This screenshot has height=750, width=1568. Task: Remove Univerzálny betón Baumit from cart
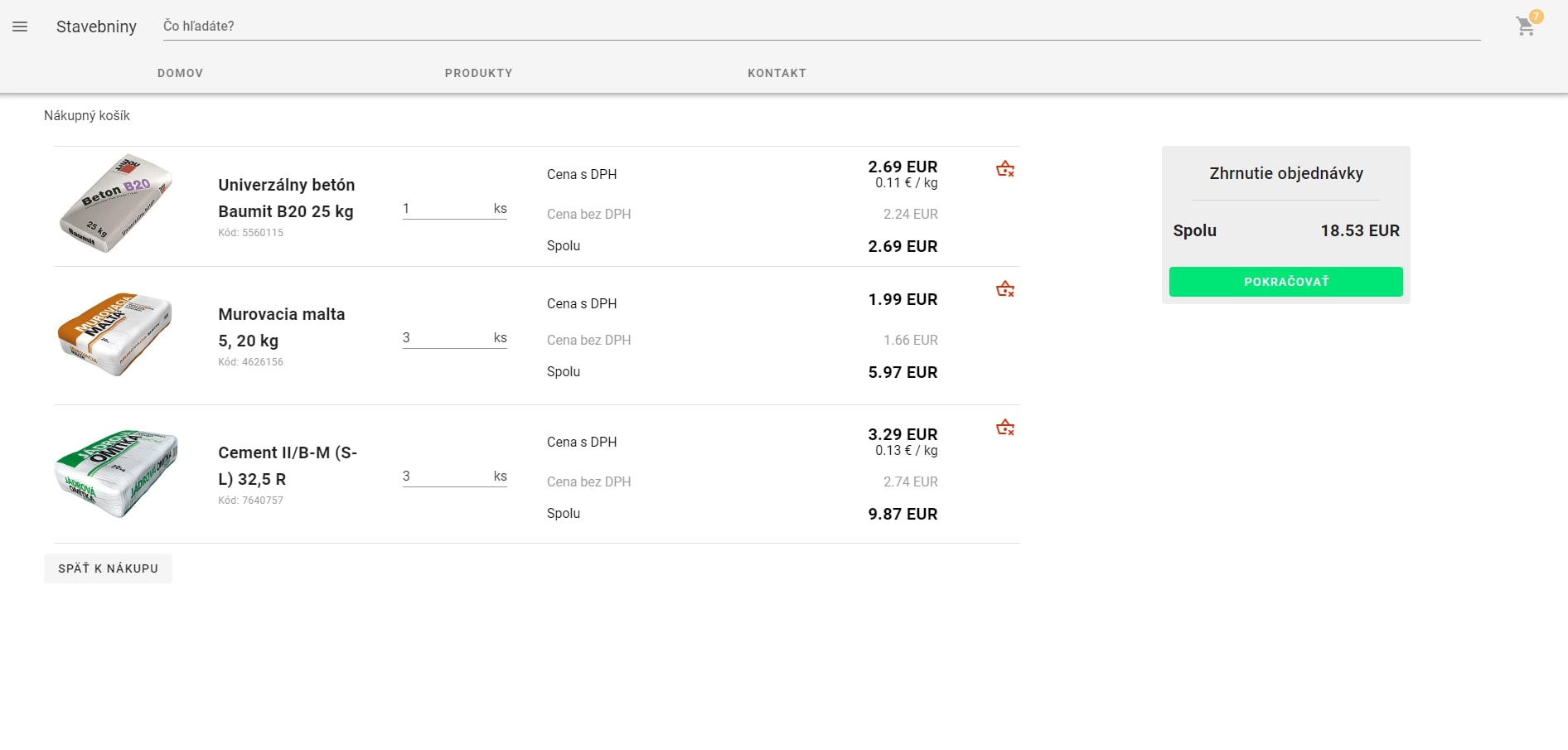1005,169
